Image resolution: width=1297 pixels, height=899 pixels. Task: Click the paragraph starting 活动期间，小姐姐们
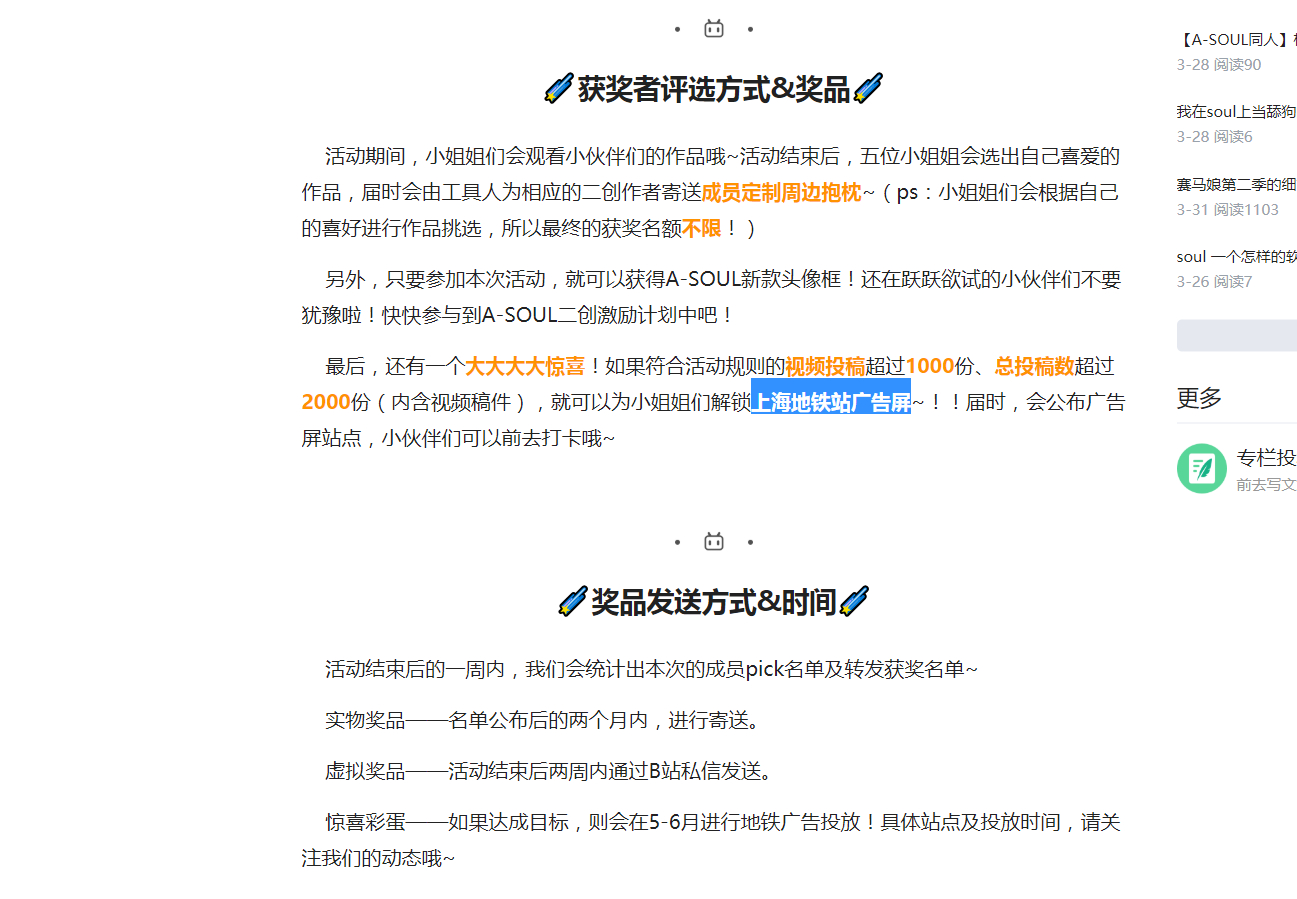(x=712, y=192)
